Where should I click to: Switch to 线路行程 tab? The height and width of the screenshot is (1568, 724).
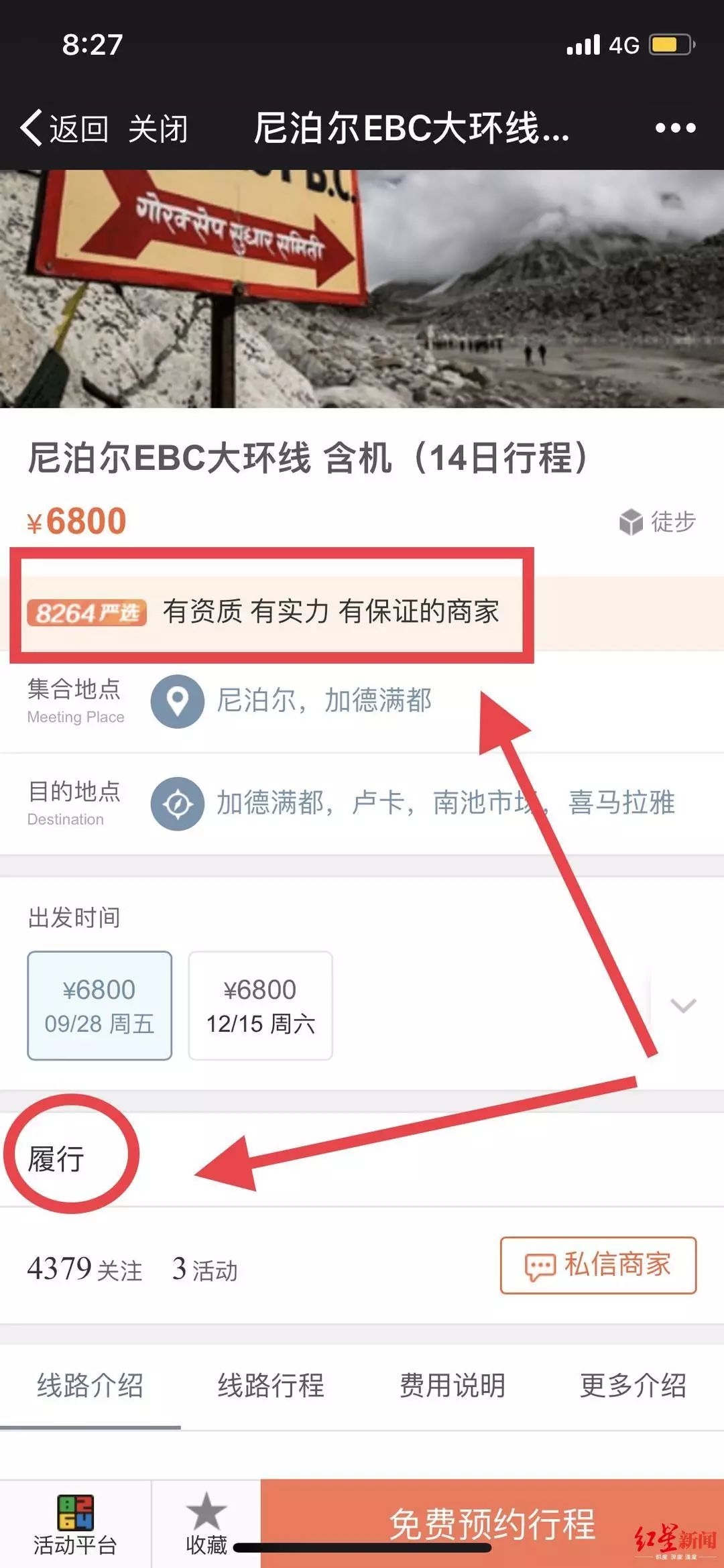coord(271,1385)
